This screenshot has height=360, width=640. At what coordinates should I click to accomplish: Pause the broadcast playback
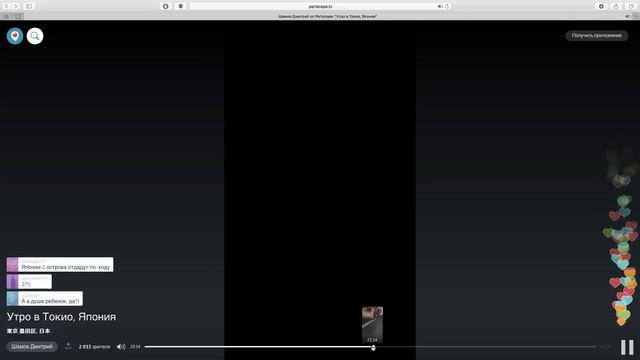tap(627, 347)
